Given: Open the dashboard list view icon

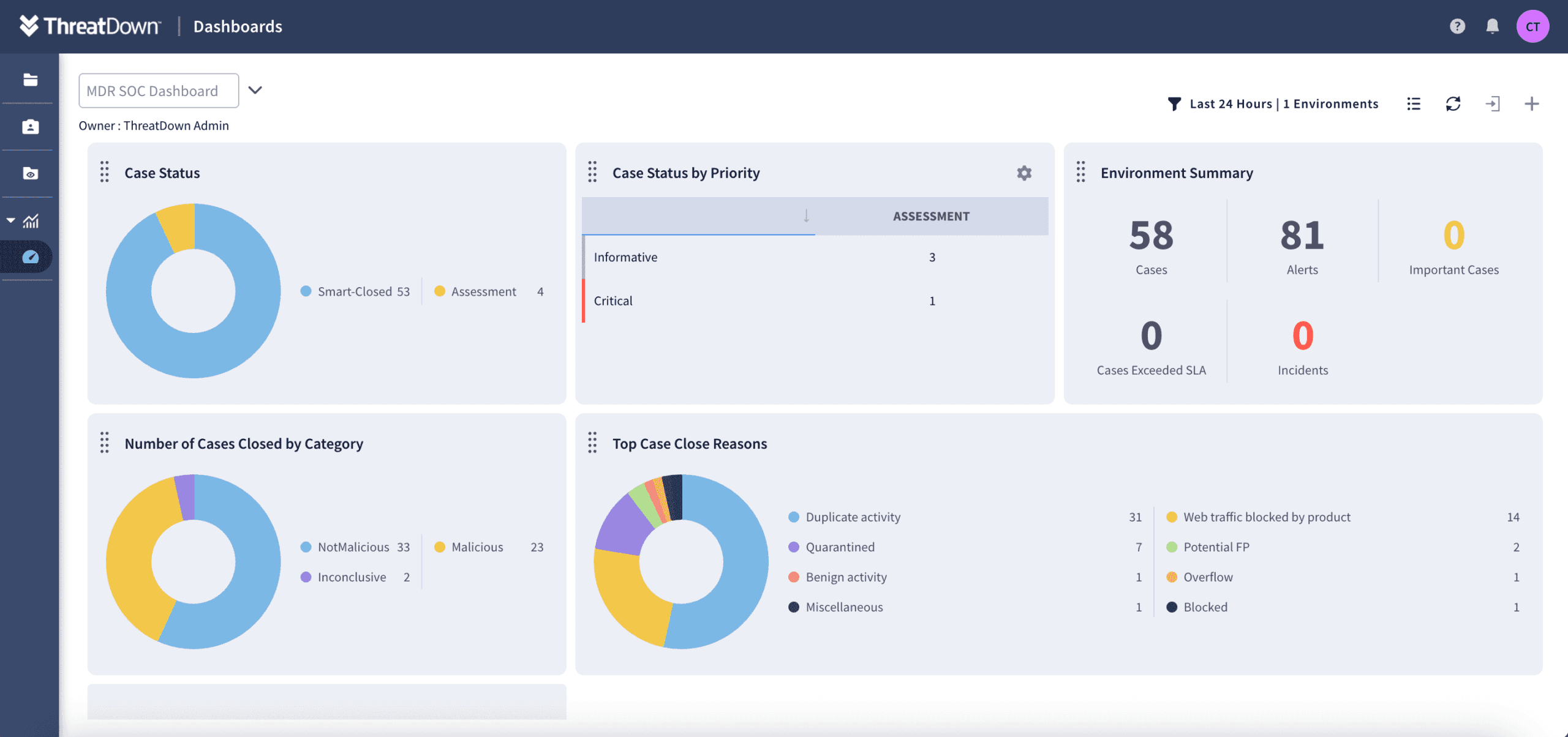Looking at the screenshot, I should coord(1414,103).
